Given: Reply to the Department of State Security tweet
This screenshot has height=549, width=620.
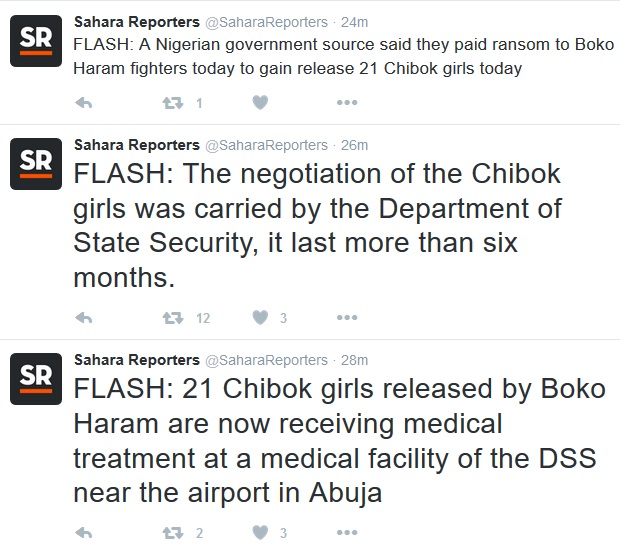Looking at the screenshot, I should [85, 318].
